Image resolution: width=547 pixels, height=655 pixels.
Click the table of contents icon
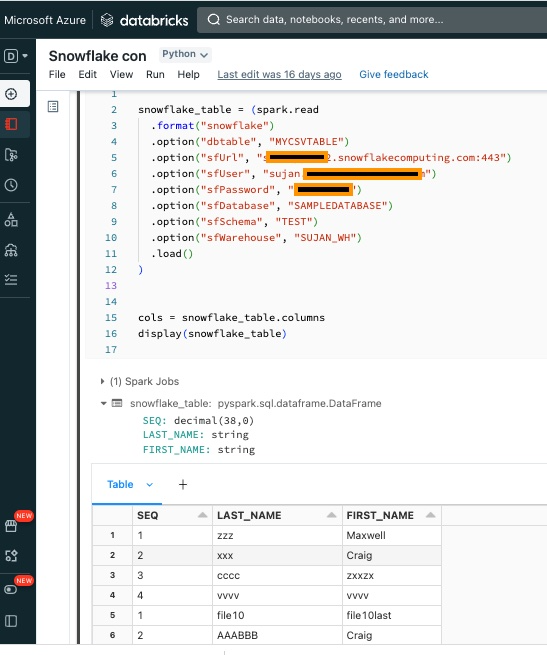click(x=53, y=107)
